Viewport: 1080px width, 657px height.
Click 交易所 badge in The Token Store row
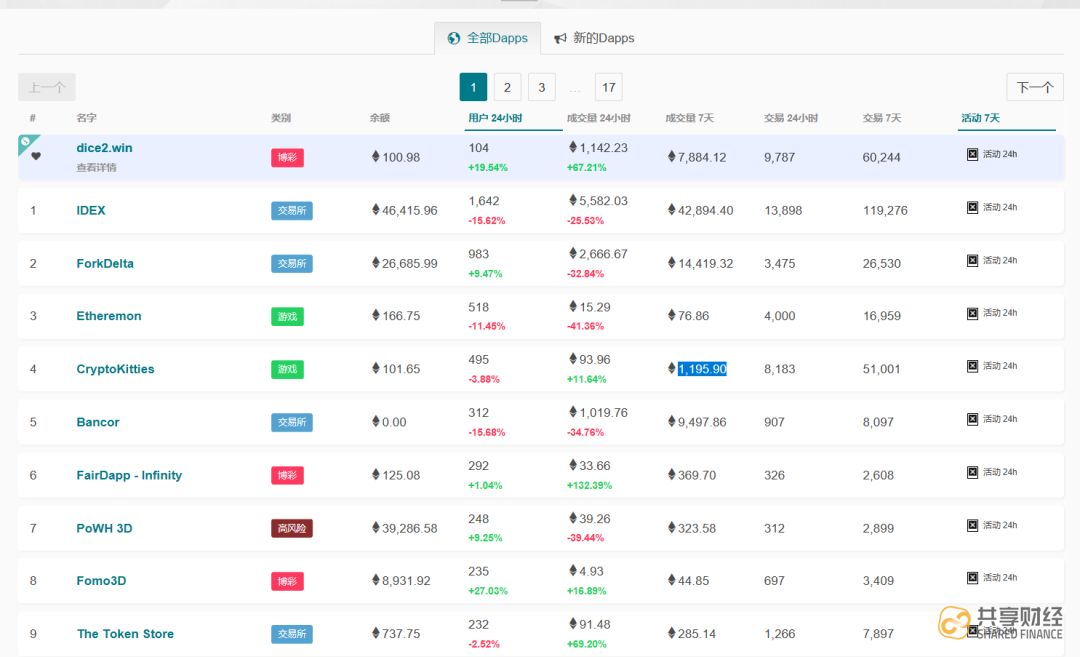coord(292,634)
